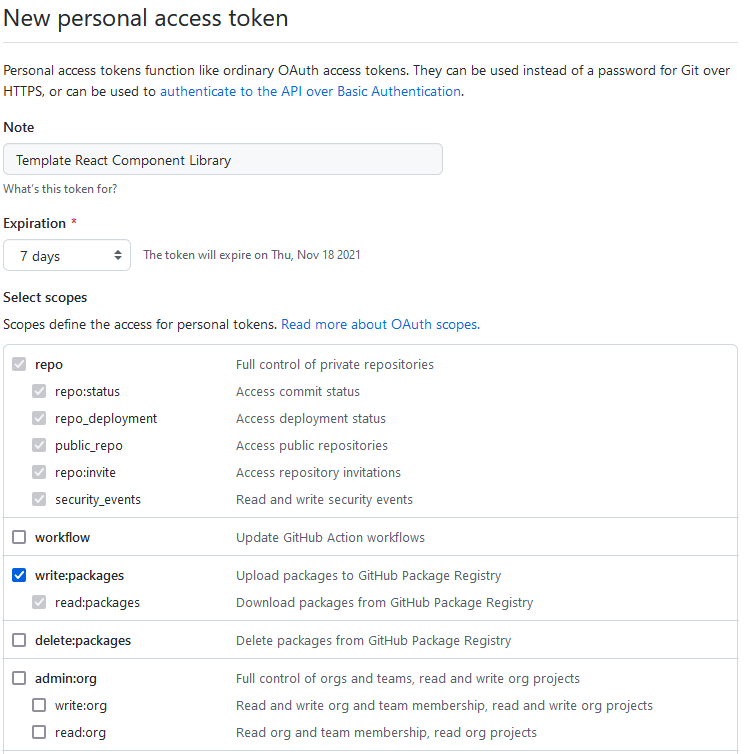748x754 pixels.
Task: Tick the admin:org scope checkbox
Action: click(19, 678)
